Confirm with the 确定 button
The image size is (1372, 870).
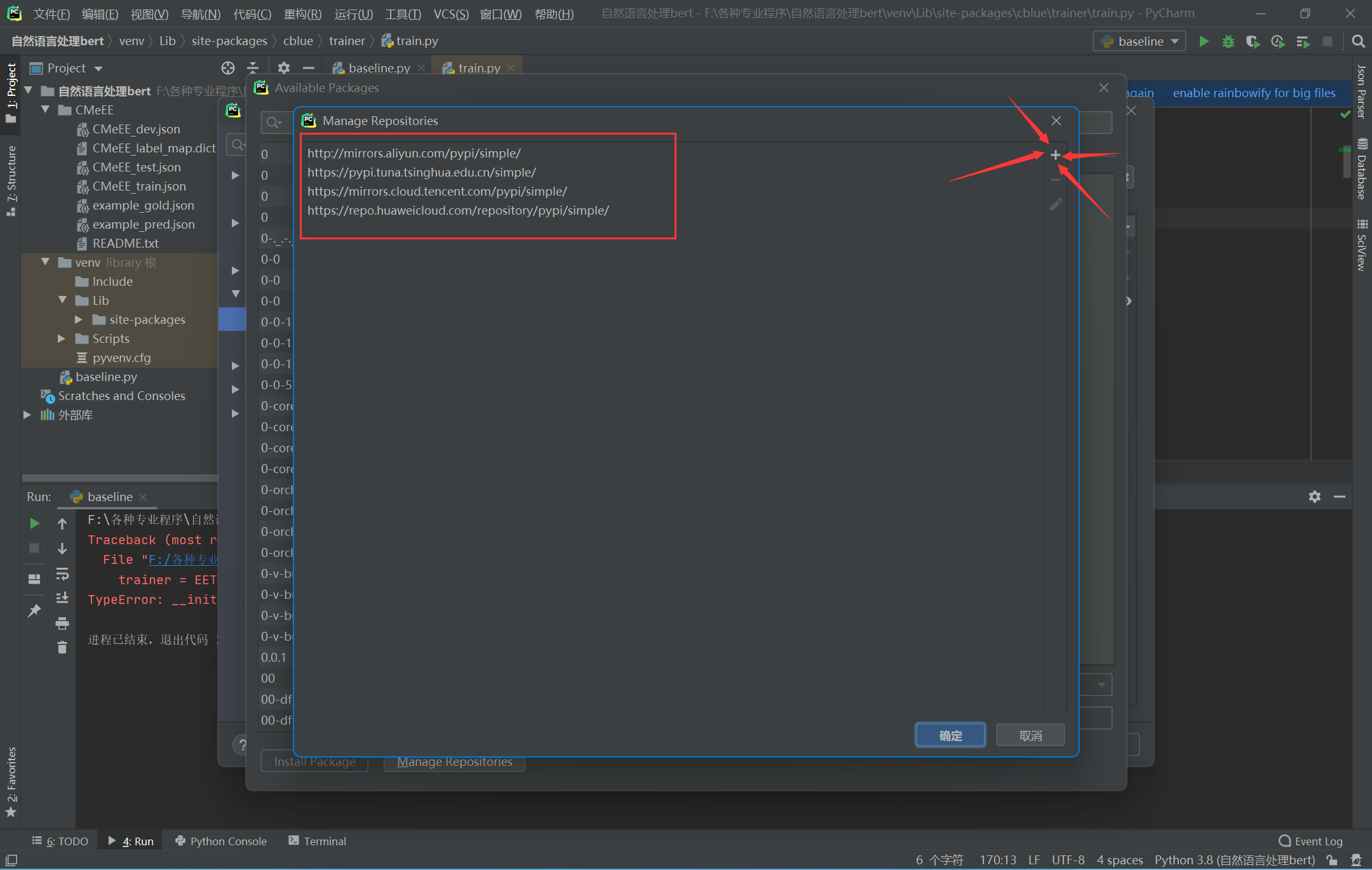click(x=950, y=735)
